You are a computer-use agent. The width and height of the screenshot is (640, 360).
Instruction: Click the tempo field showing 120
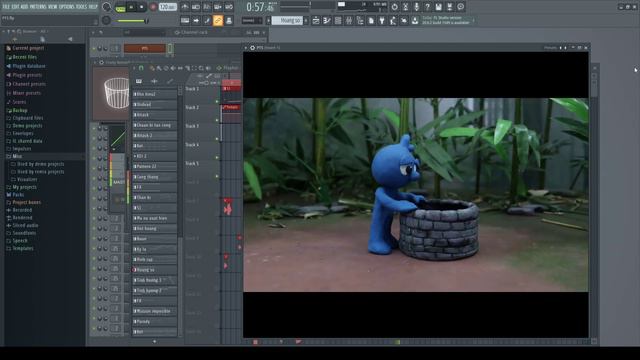(x=167, y=7)
